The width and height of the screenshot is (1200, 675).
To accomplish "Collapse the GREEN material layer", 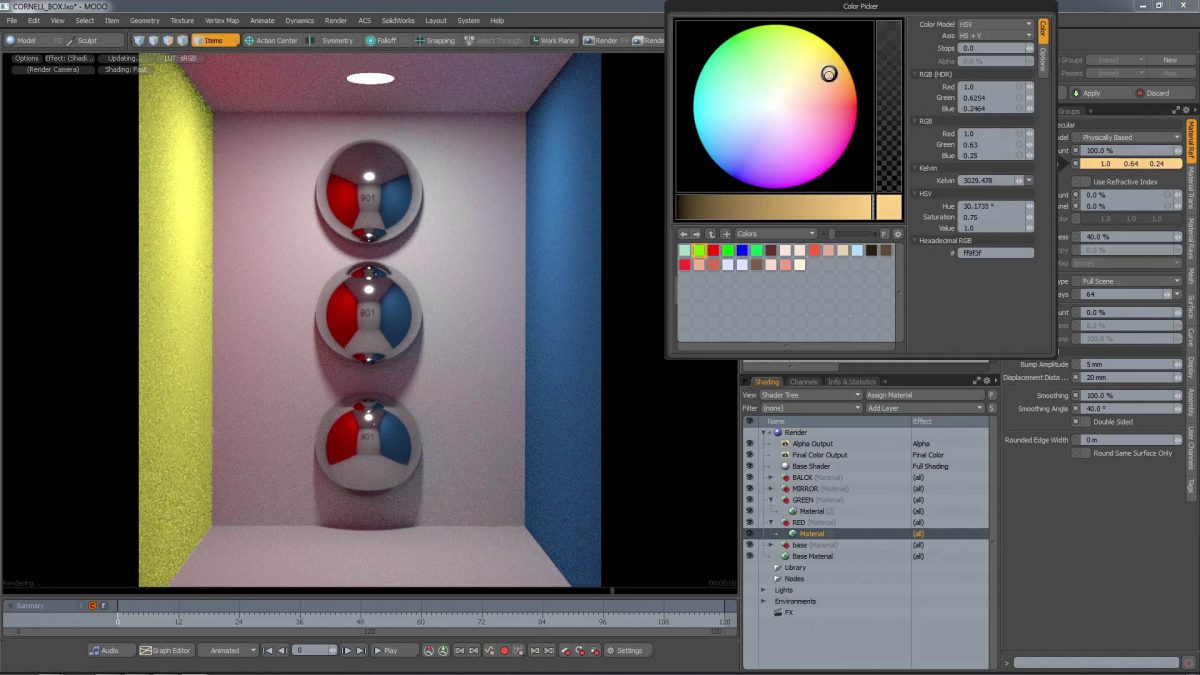I will (771, 499).
